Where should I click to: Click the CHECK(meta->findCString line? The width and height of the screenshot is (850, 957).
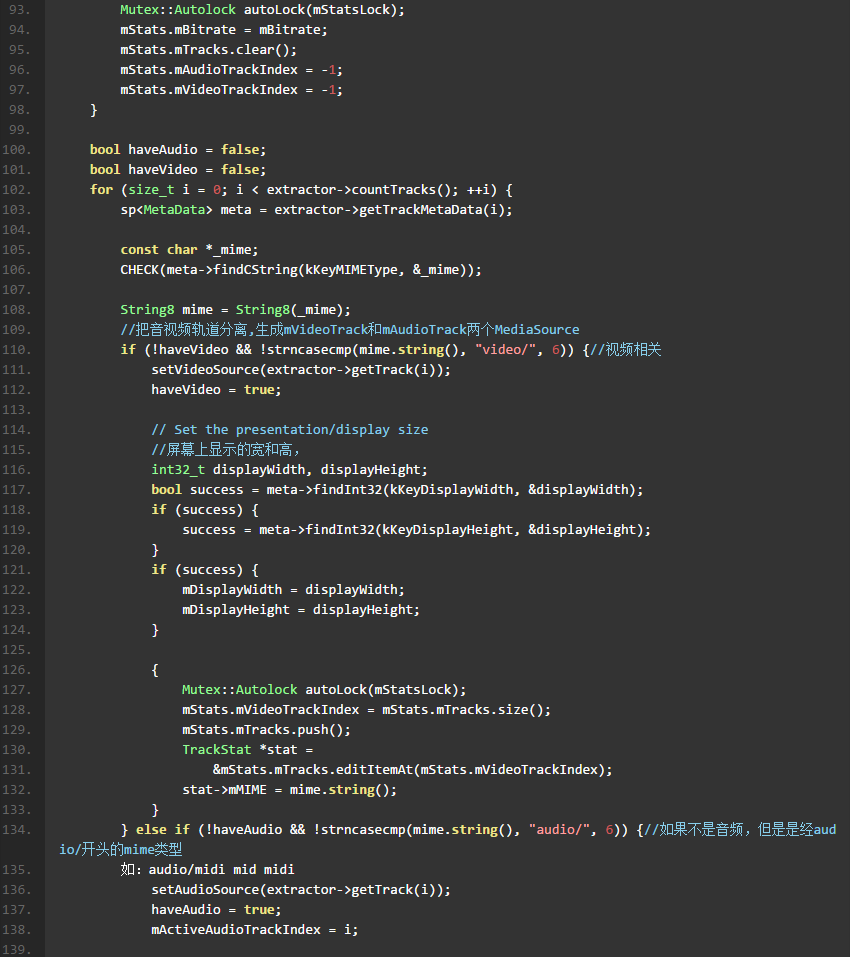[300, 270]
